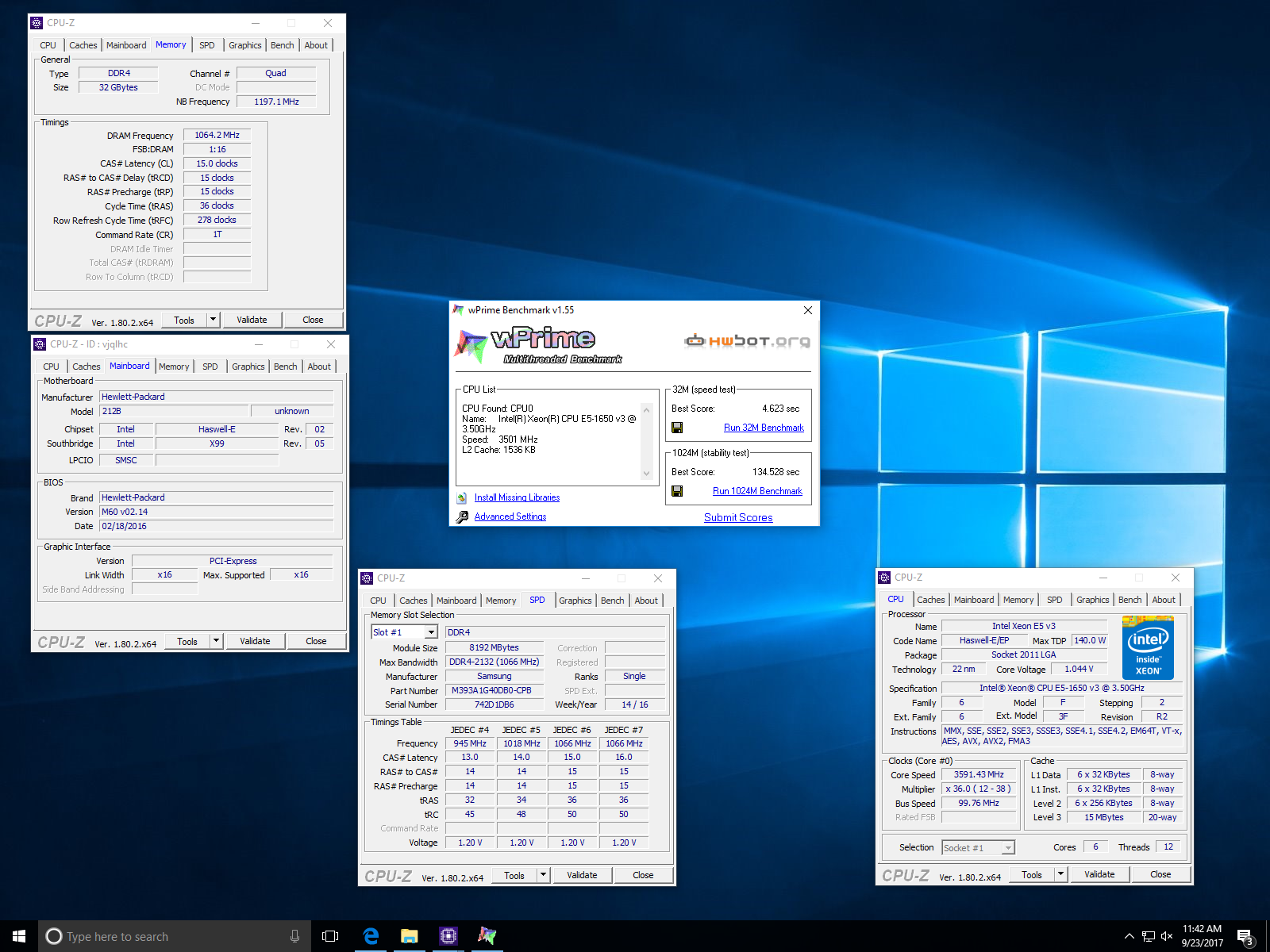The height and width of the screenshot is (952, 1270).
Task: Launch Microsoft Edge from the taskbar
Action: 371,936
